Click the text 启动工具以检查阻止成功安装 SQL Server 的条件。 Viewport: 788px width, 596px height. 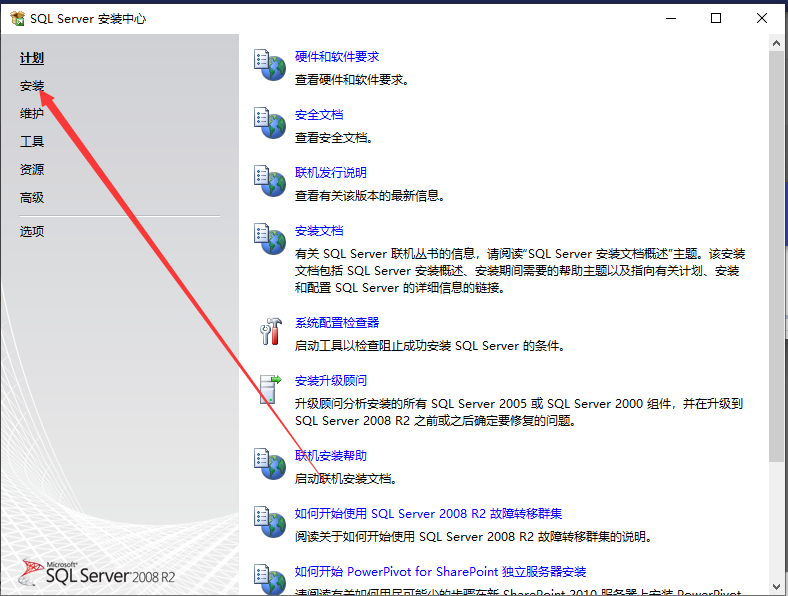(430, 346)
